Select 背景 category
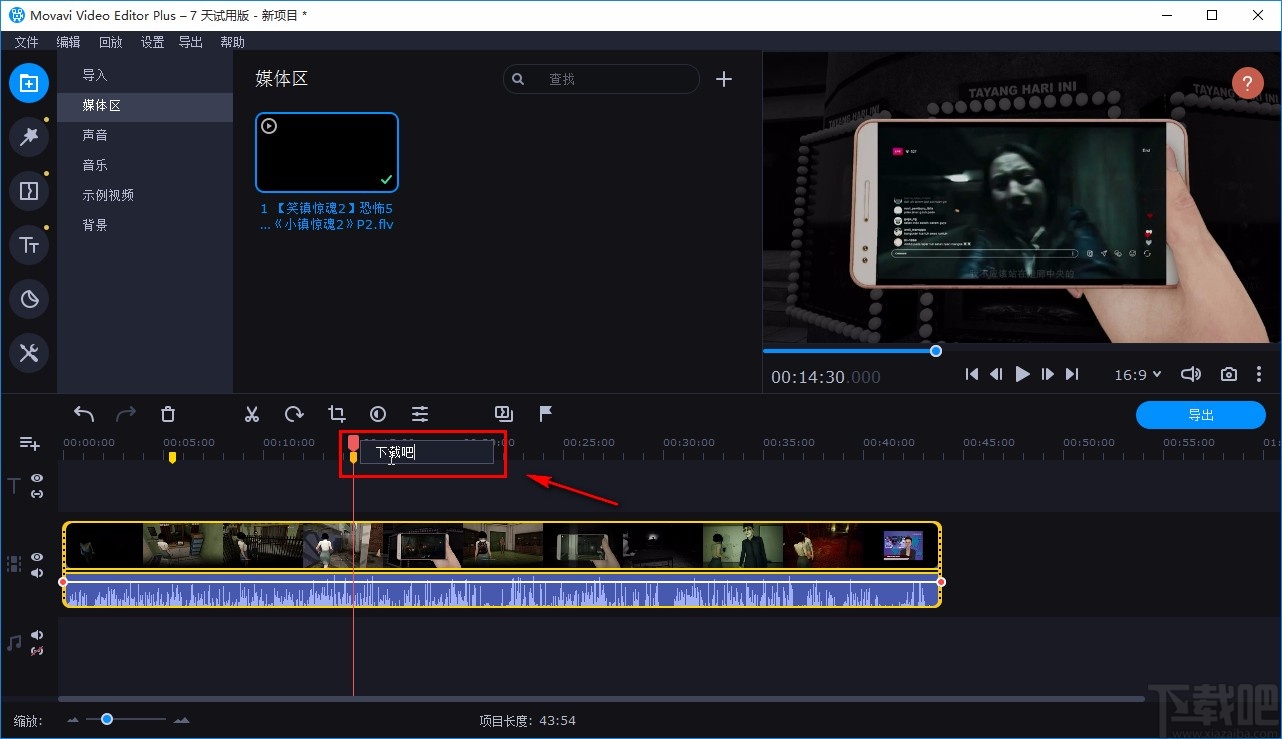The height and width of the screenshot is (739, 1282). click(x=145, y=225)
